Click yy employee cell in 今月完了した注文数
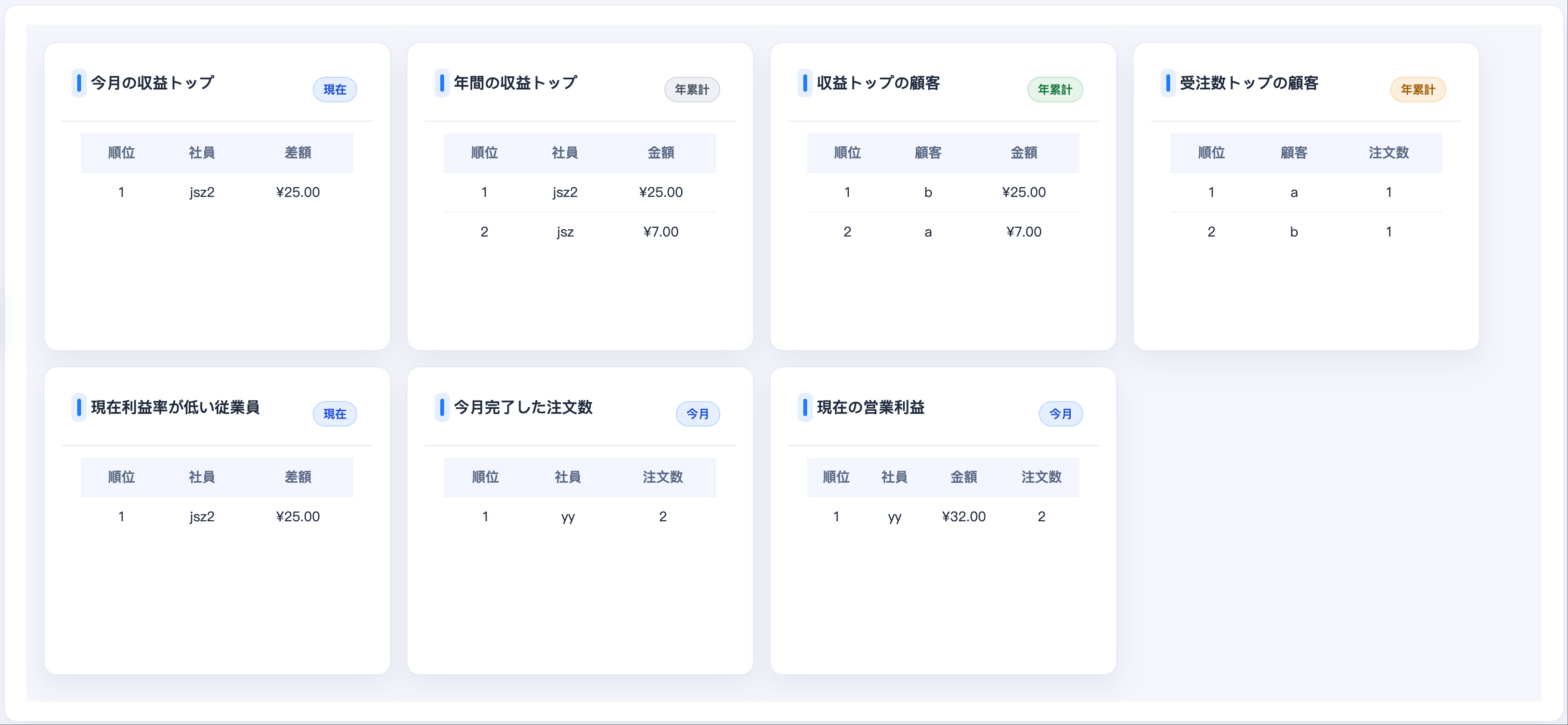Image resolution: width=1568 pixels, height=725 pixels. pyautogui.click(x=567, y=517)
